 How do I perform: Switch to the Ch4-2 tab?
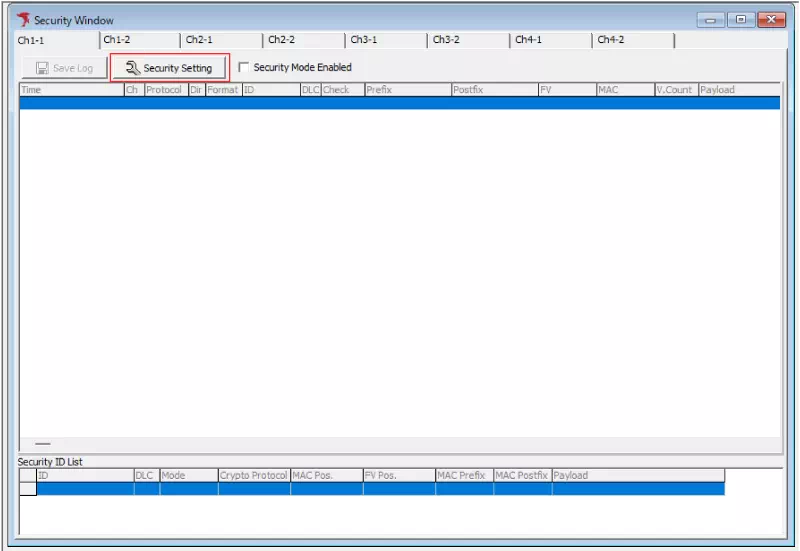[634, 40]
